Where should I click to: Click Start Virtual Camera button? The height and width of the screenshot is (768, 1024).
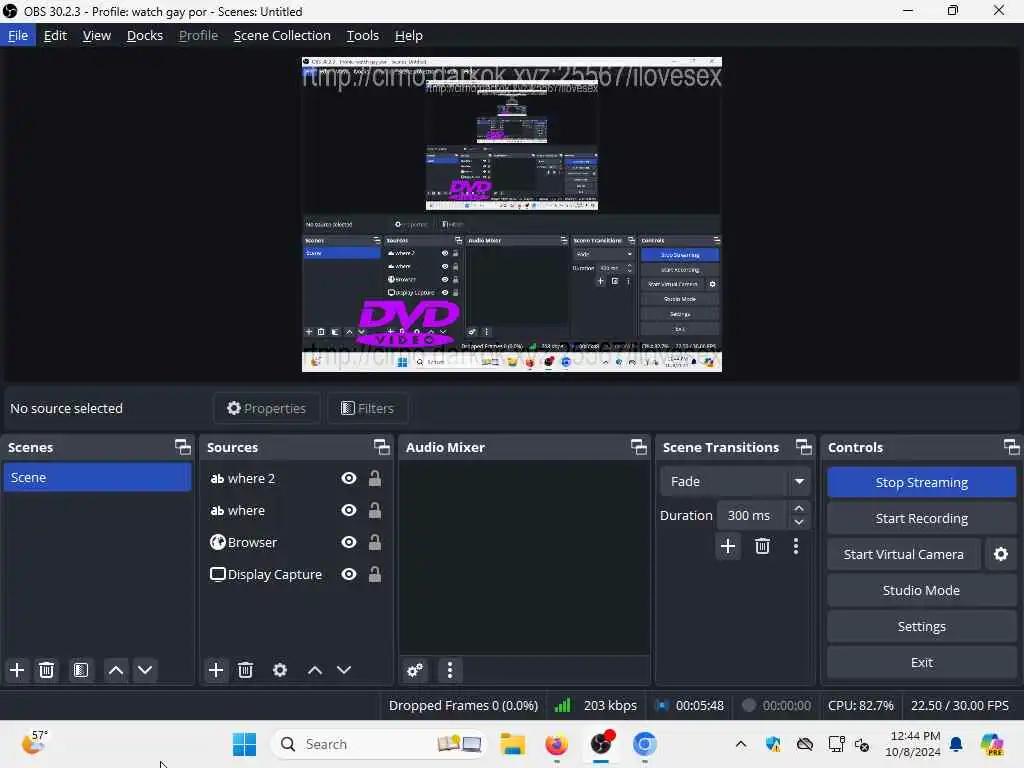coord(904,554)
